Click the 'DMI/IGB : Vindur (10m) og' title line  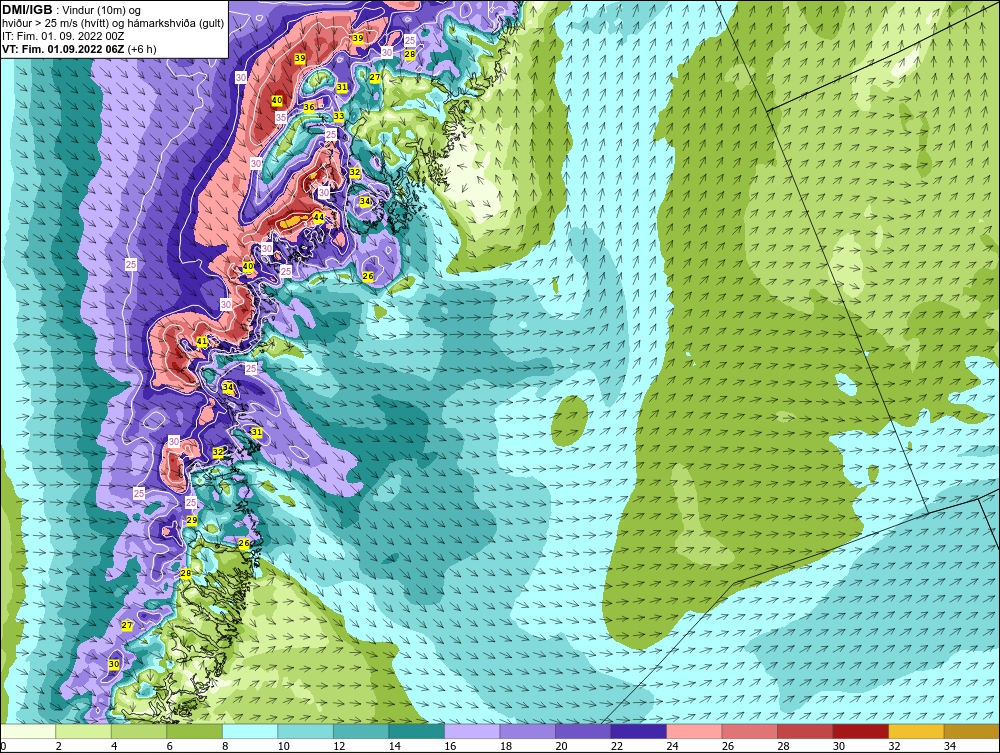click(72, 10)
